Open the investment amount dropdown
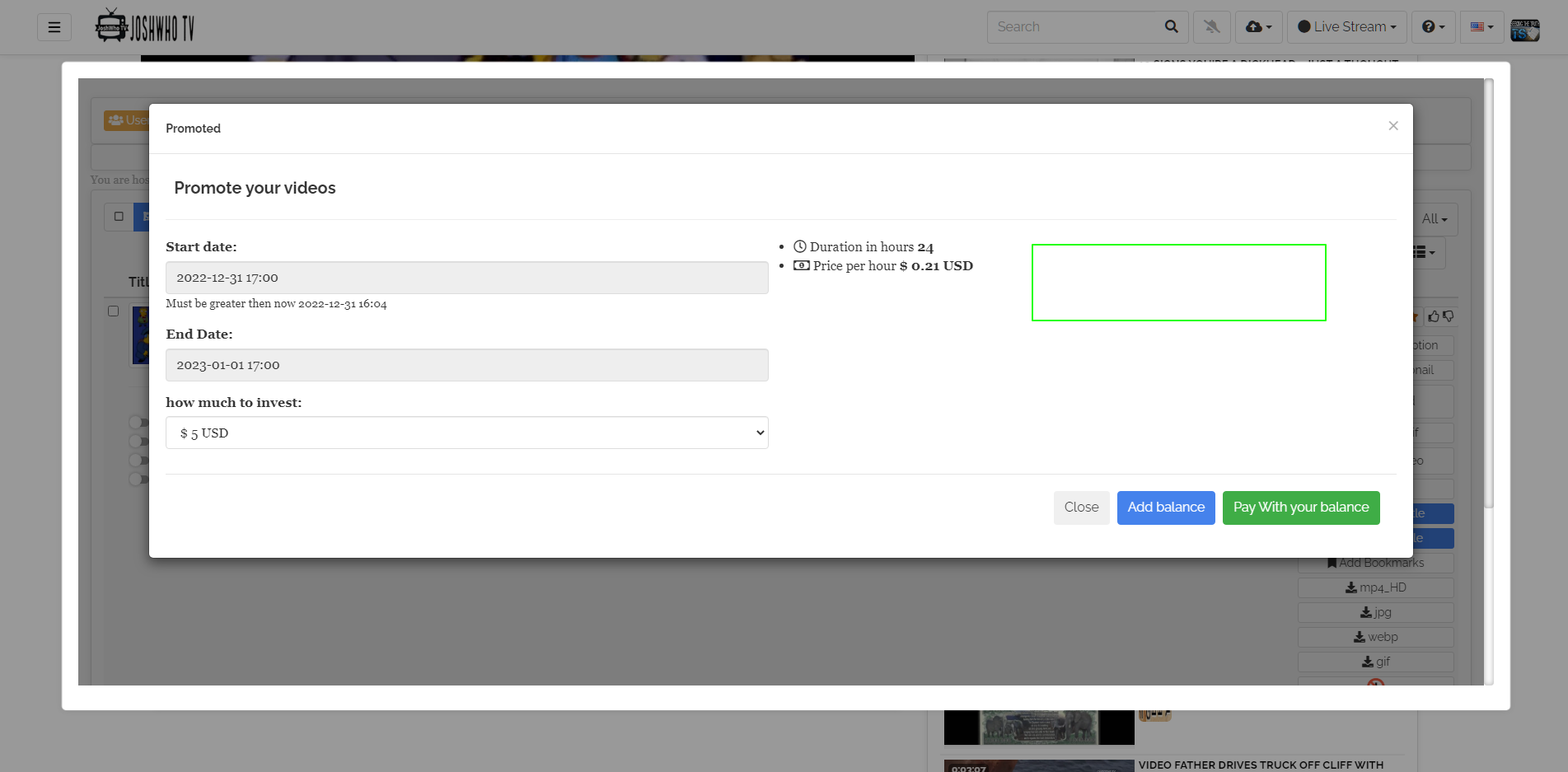1568x772 pixels. click(466, 433)
